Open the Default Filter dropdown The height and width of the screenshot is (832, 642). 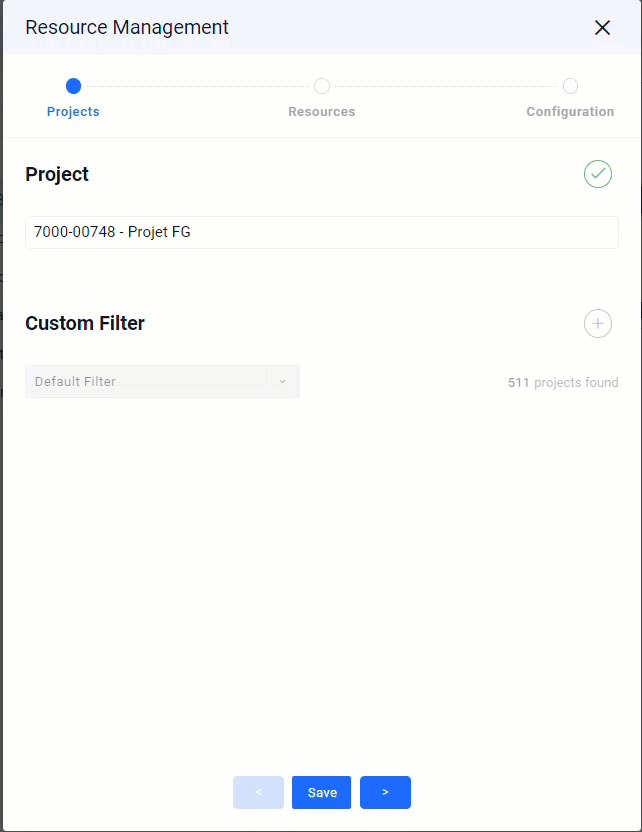point(162,381)
